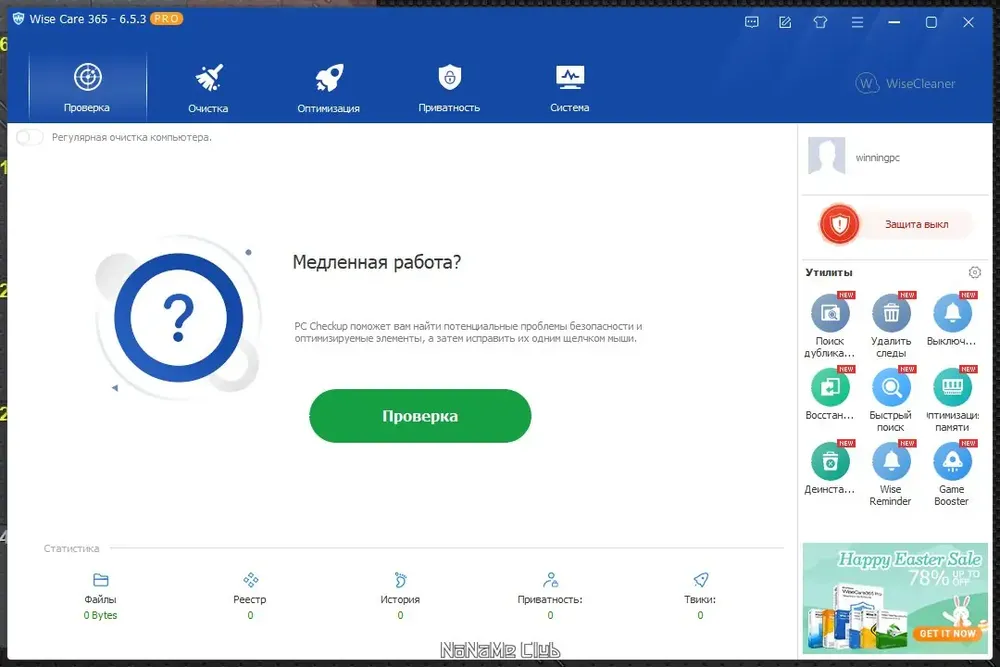Open the Поиск дубликатов utility icon
This screenshot has height=667, width=1000.
830,313
